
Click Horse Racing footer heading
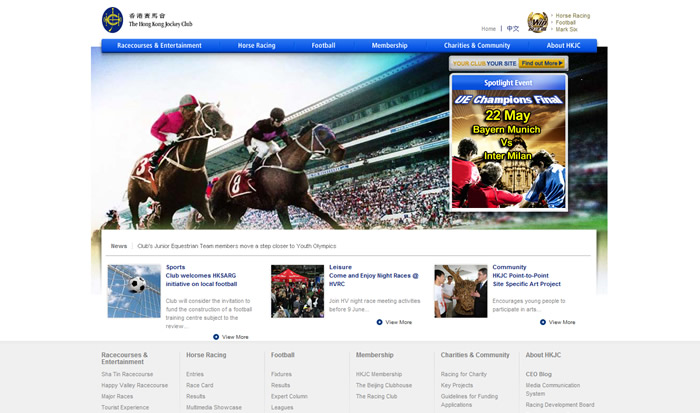pyautogui.click(x=206, y=355)
